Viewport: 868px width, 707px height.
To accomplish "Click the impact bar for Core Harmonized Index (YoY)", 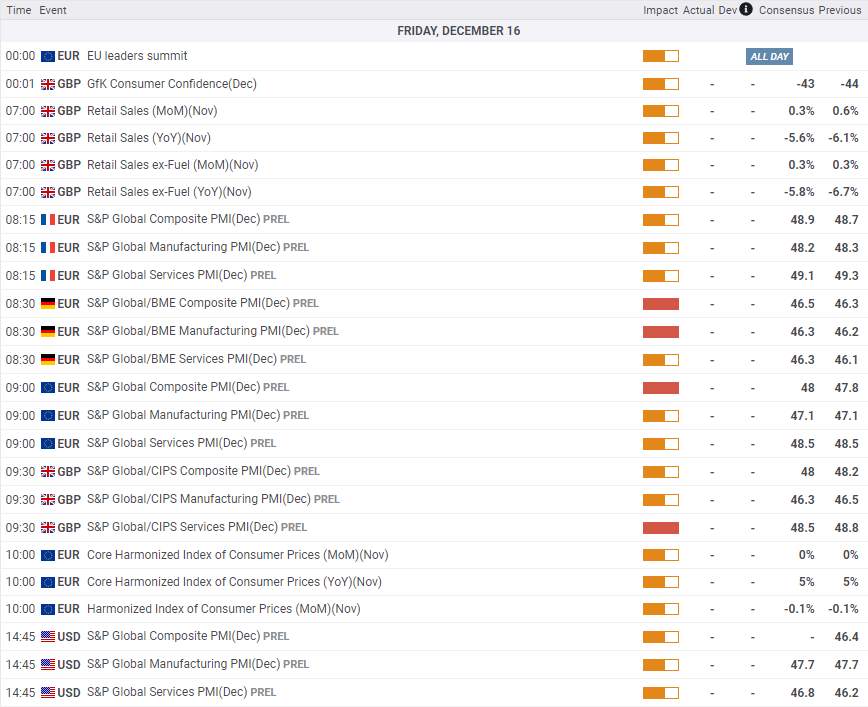I will pyautogui.click(x=660, y=582).
